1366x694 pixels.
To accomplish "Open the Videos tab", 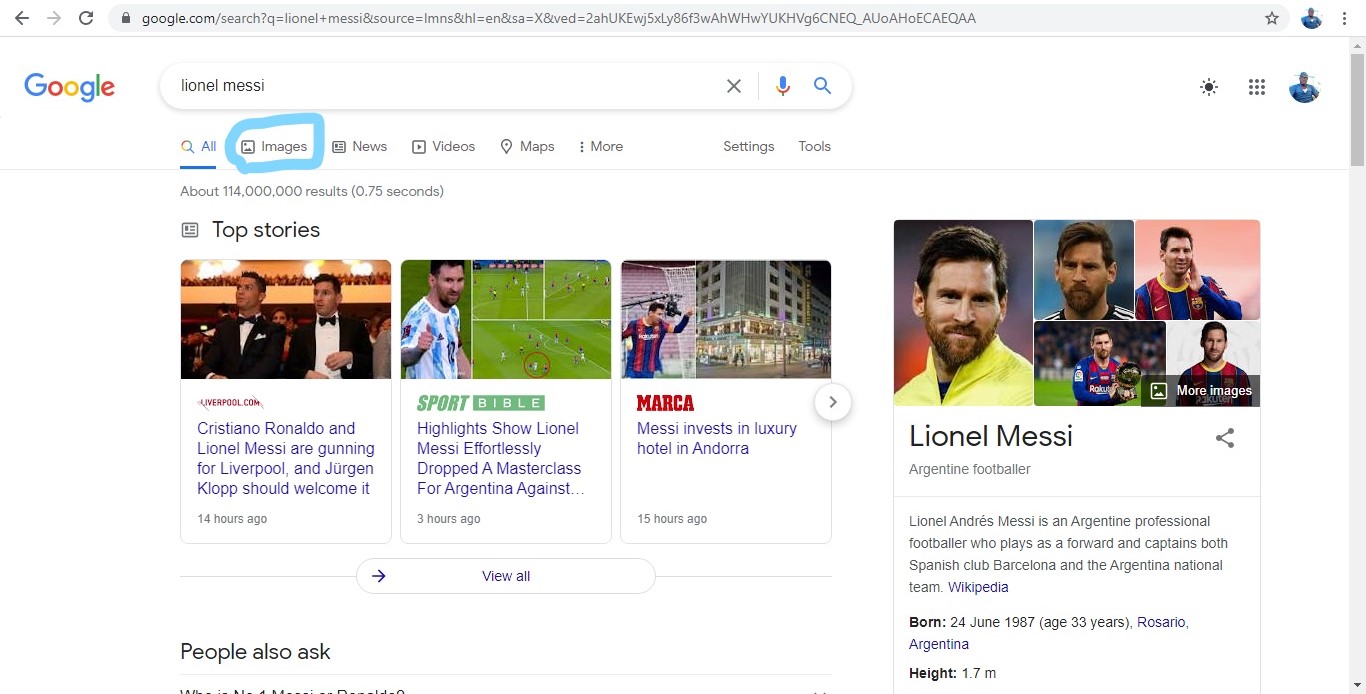I will 444,146.
